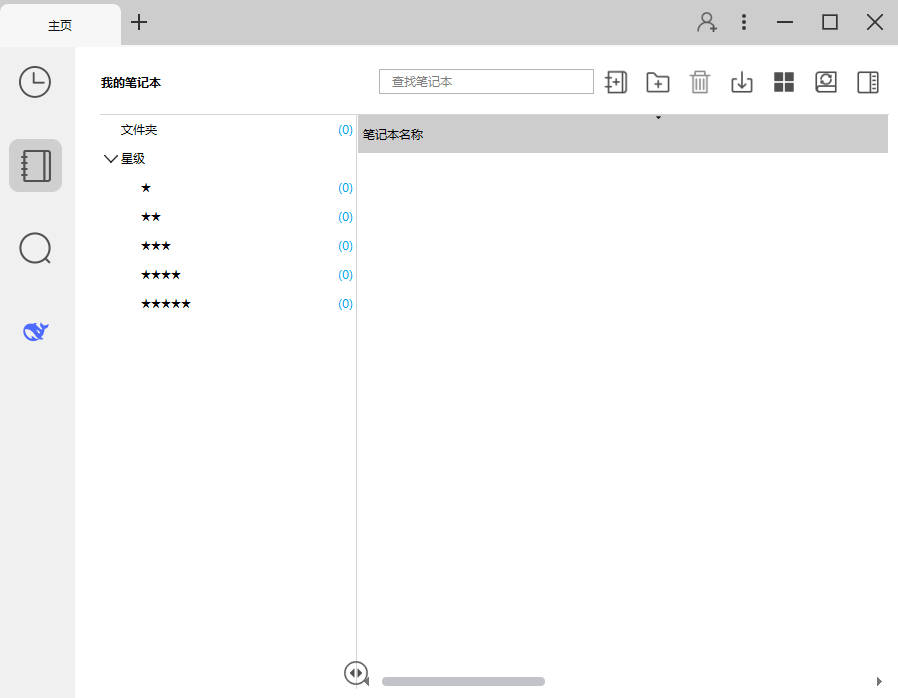Click the scrollbar right arrow
Screen dimensions: 898x698
(x=879, y=681)
